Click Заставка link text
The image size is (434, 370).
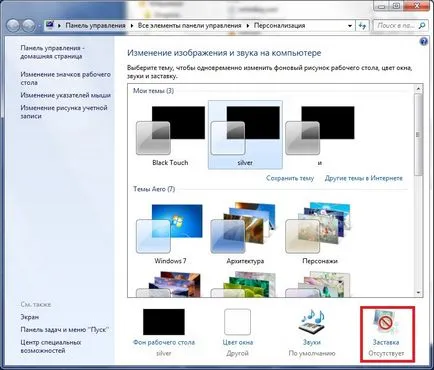pos(386,342)
